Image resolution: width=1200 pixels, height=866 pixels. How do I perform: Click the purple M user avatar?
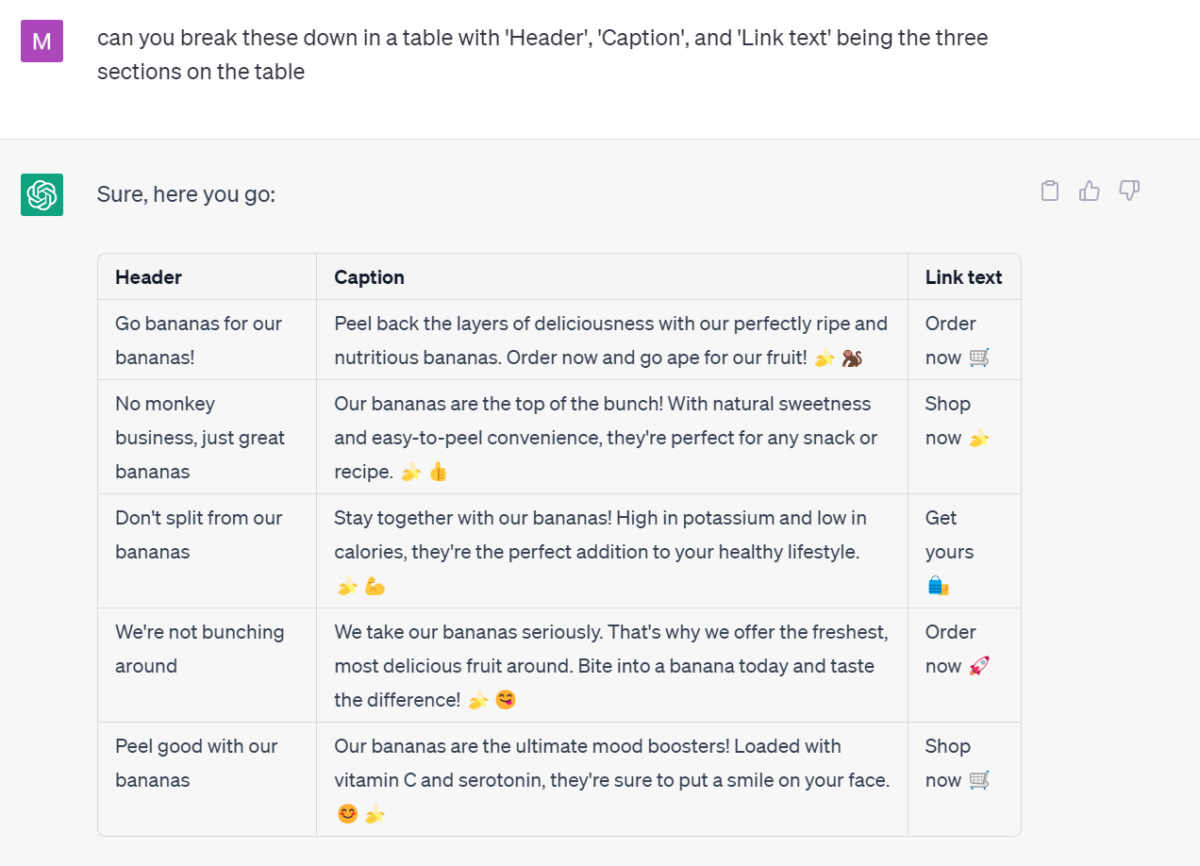42,41
